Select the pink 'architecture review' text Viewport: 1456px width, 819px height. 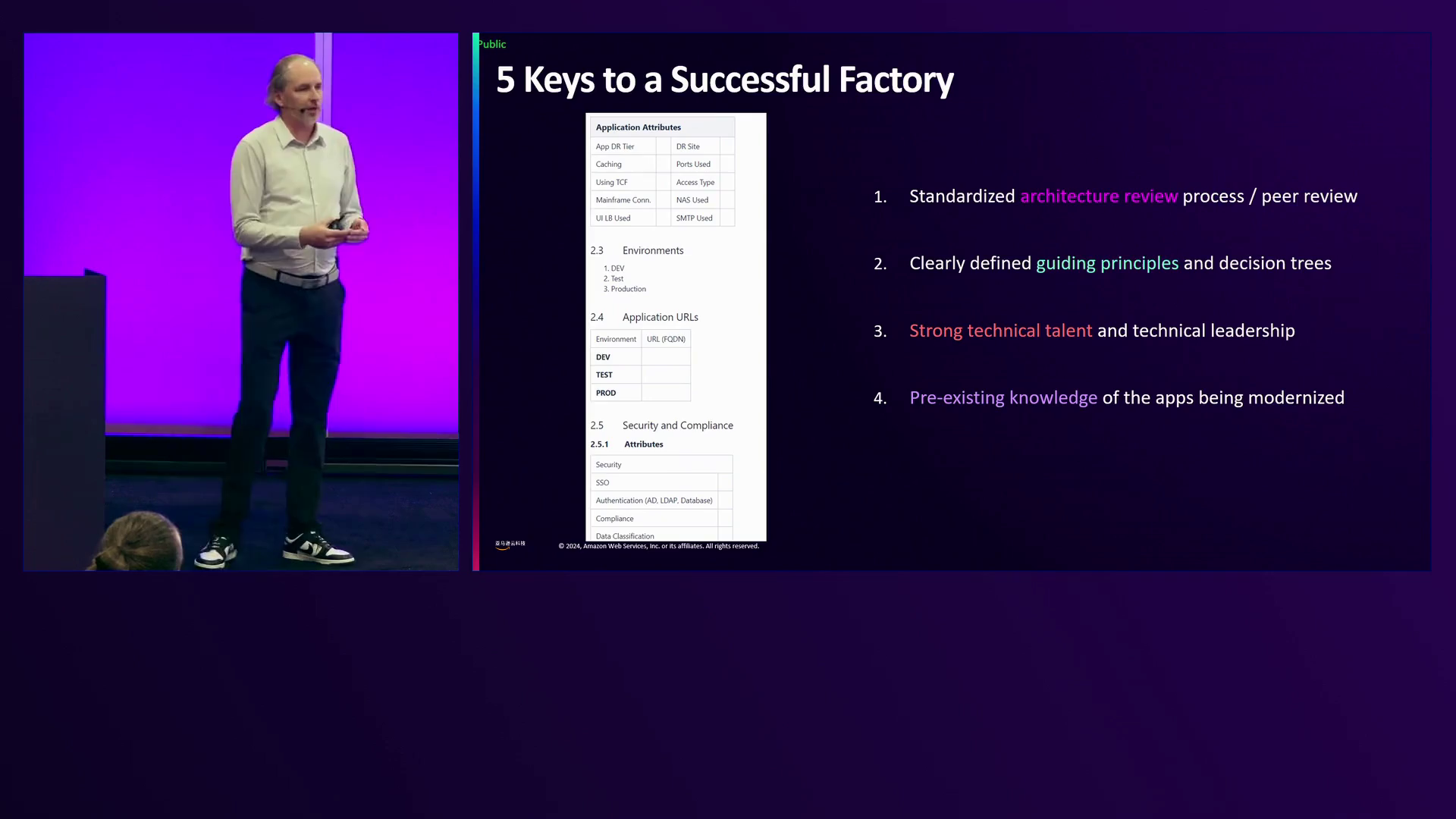coord(1098,196)
